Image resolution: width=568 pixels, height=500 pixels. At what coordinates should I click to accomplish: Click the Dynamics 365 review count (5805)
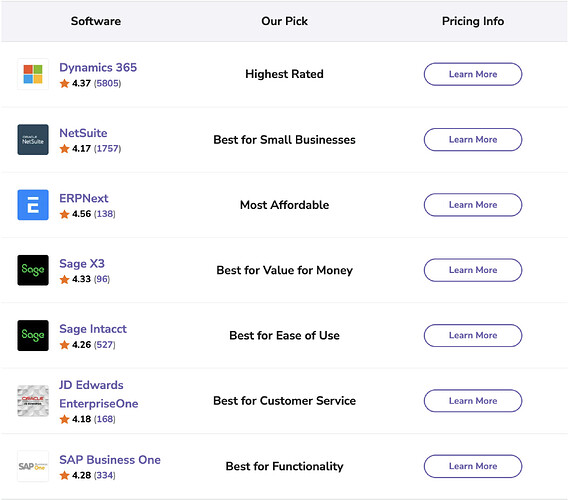click(108, 83)
